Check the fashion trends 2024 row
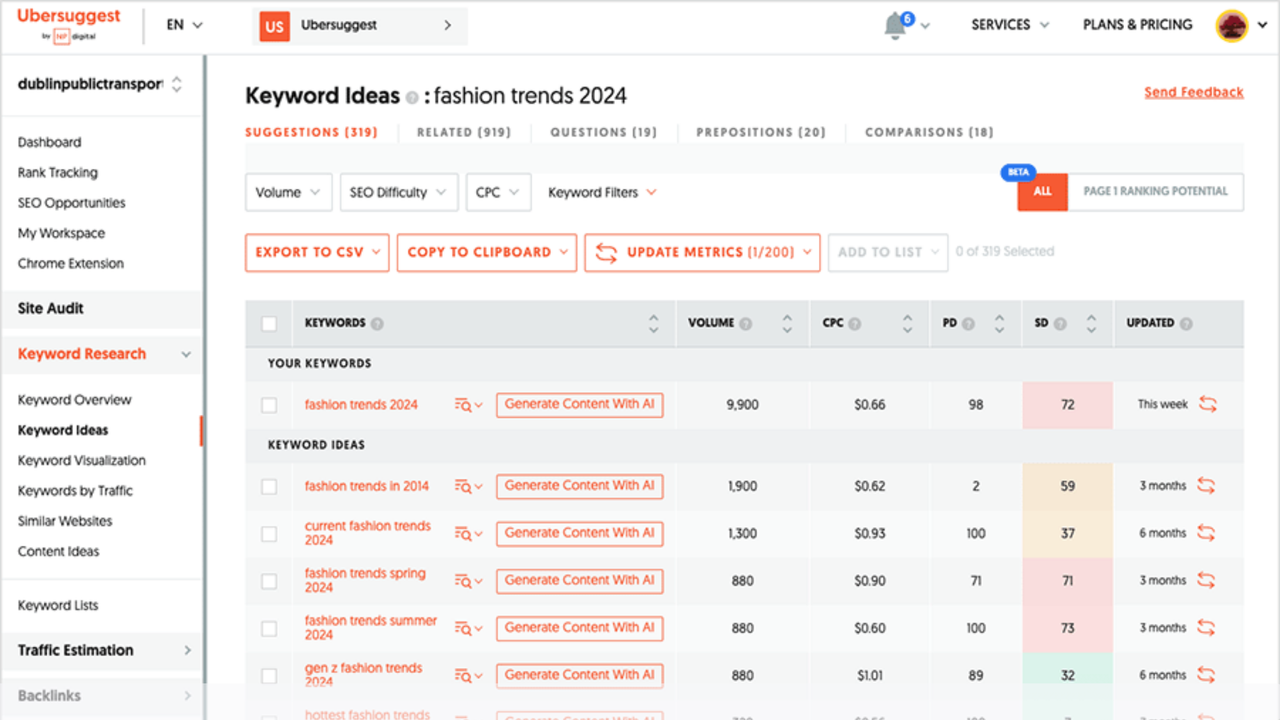 [268, 405]
